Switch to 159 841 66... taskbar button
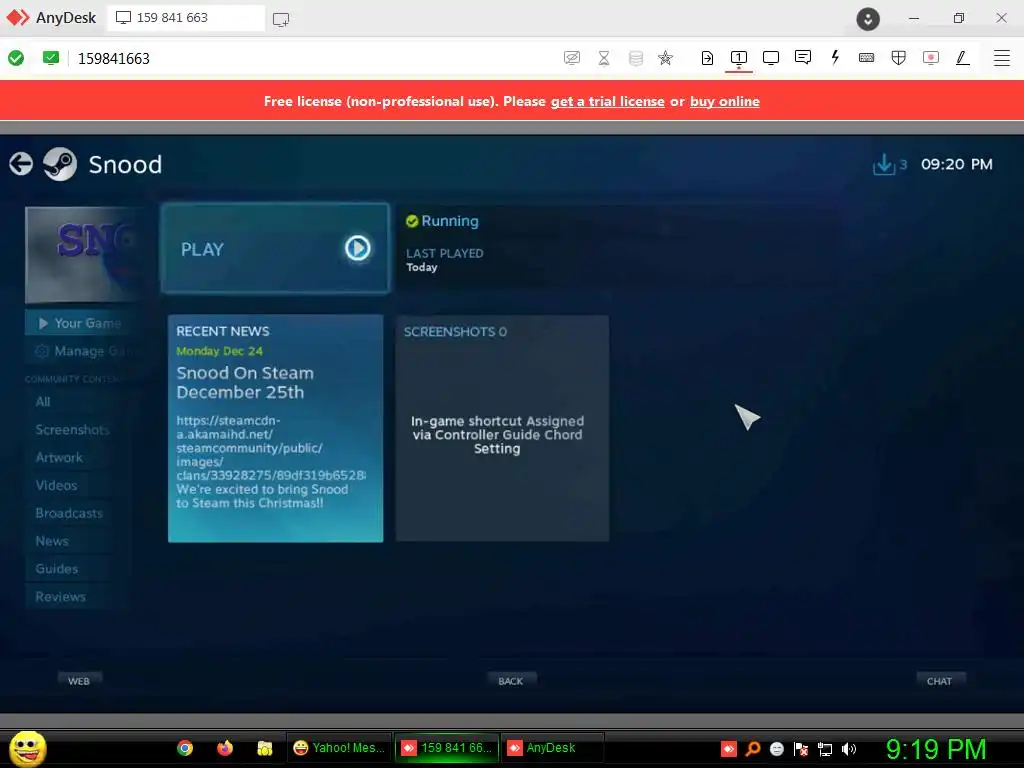 pyautogui.click(x=447, y=748)
